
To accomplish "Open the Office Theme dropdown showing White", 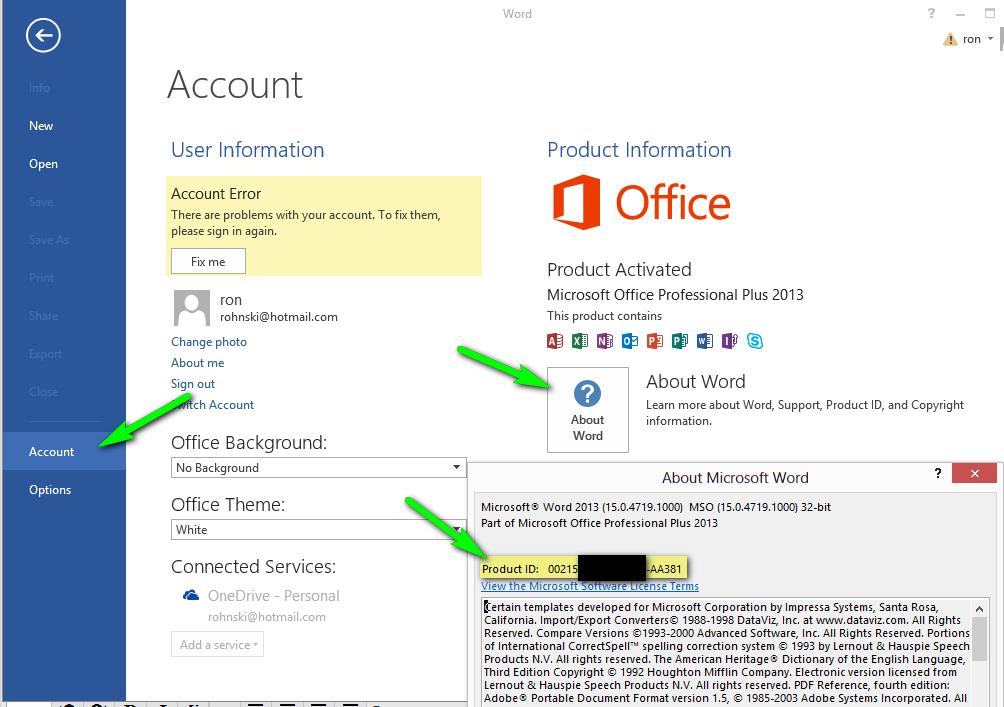I will click(x=319, y=530).
